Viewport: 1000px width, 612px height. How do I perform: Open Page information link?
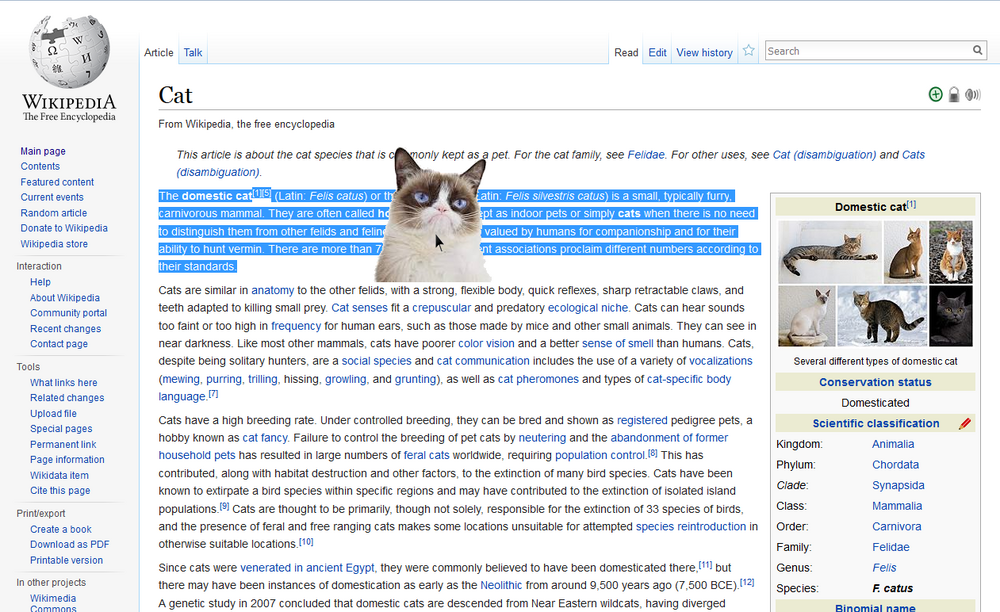67,460
